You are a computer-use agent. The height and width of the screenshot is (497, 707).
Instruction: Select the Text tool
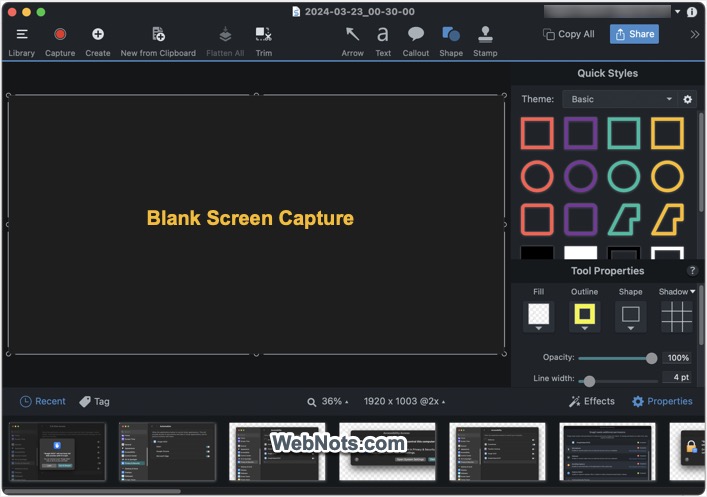coord(383,42)
